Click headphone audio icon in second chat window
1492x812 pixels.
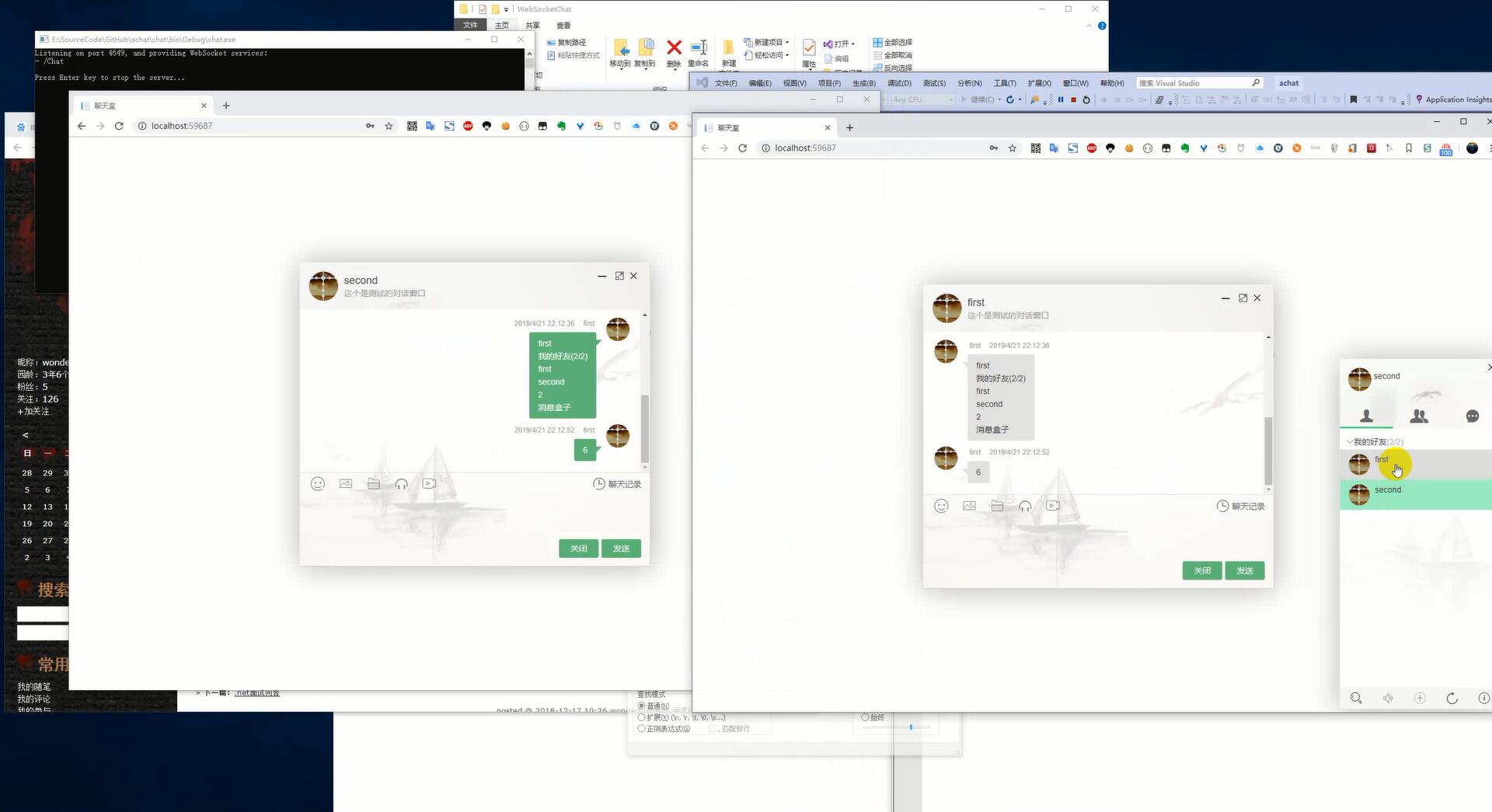(402, 483)
